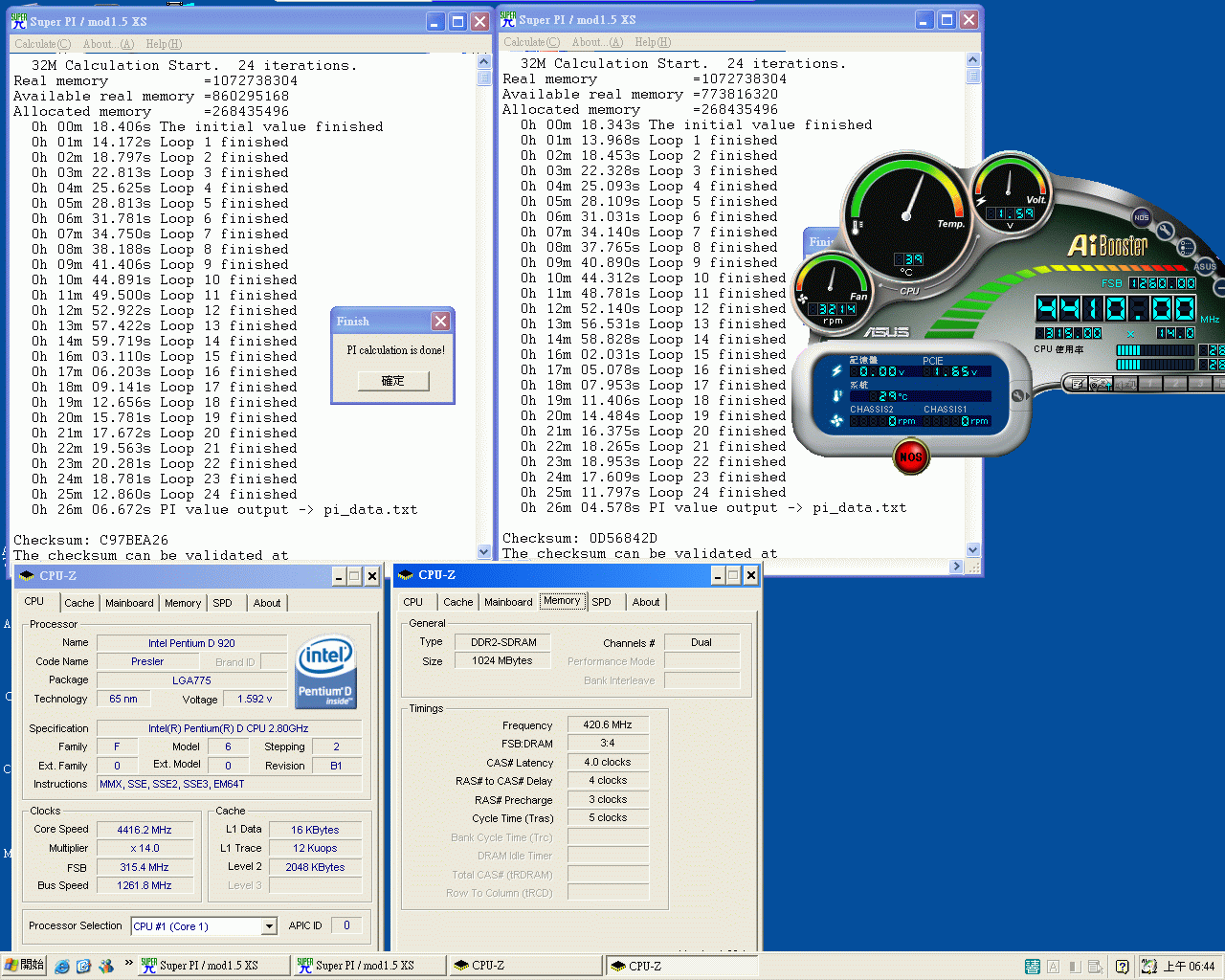
Task: Click the 開始 Start button
Action: coord(25,965)
